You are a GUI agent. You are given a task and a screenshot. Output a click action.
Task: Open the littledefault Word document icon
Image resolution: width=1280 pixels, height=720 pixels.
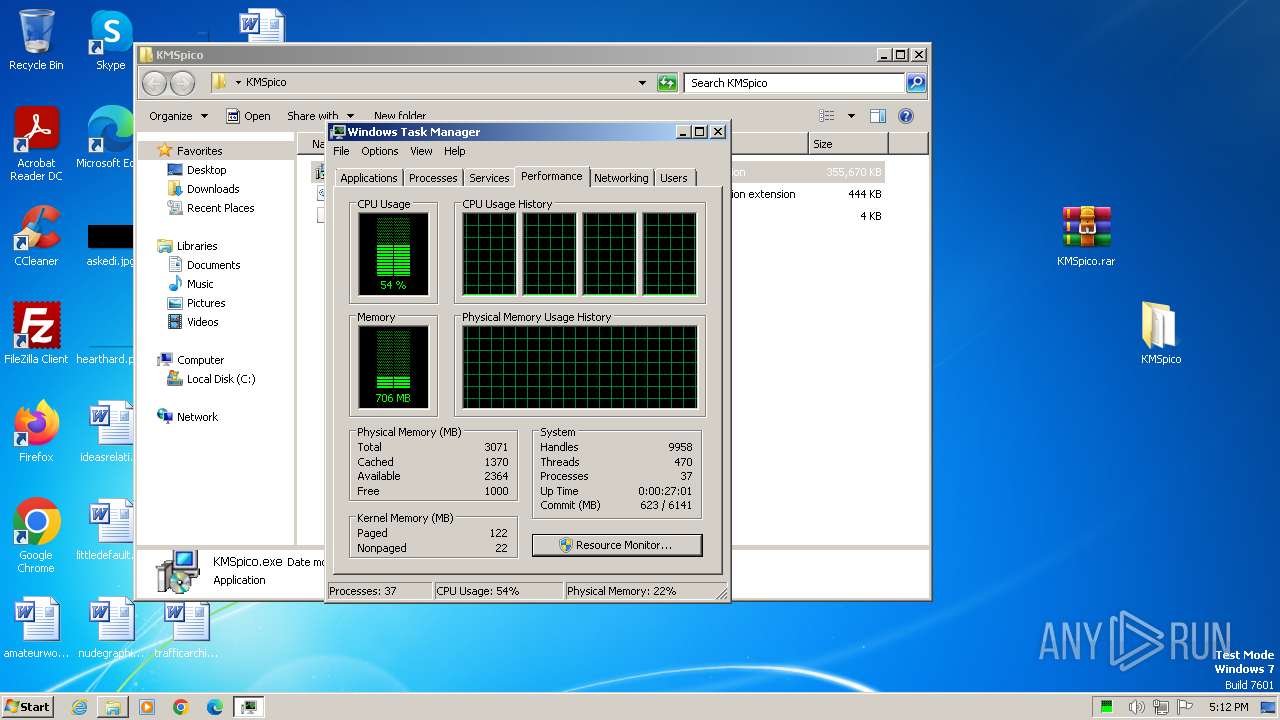point(110,529)
